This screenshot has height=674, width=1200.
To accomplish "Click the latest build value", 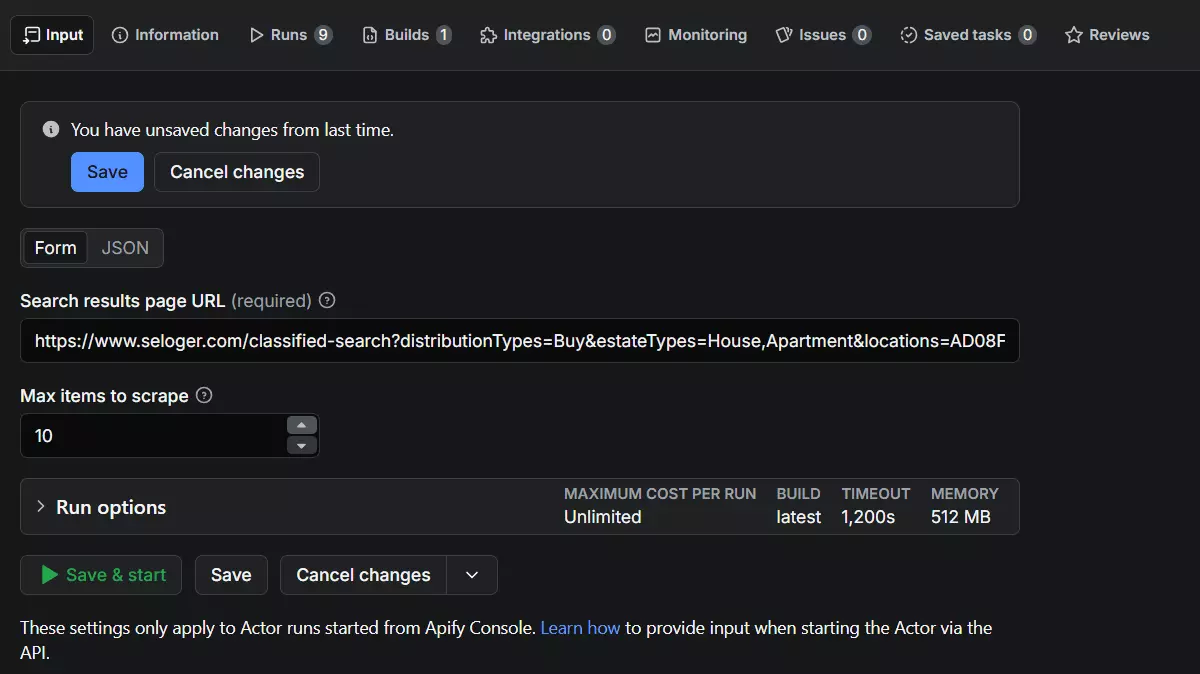I will click(x=798, y=517).
